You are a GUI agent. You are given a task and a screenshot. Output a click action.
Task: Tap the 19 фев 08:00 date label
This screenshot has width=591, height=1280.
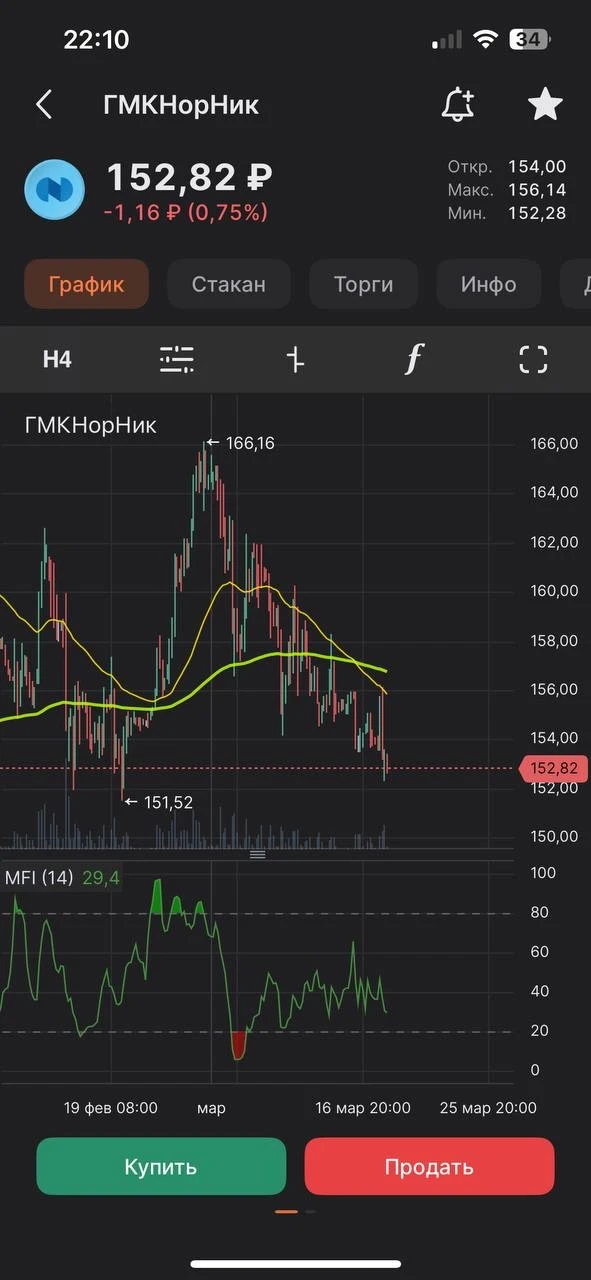(111, 1107)
